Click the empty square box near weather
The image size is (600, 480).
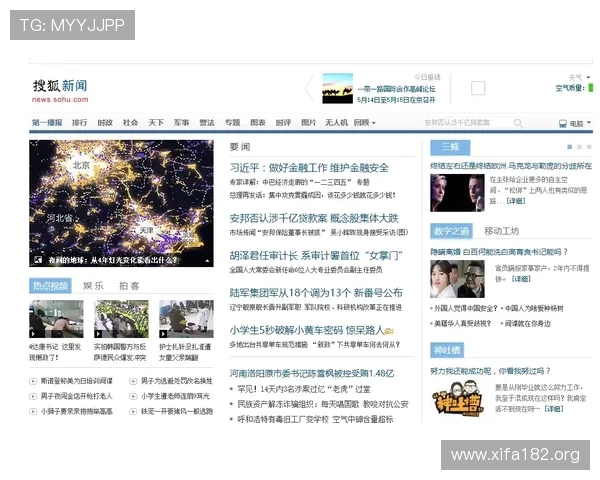[x=478, y=88]
